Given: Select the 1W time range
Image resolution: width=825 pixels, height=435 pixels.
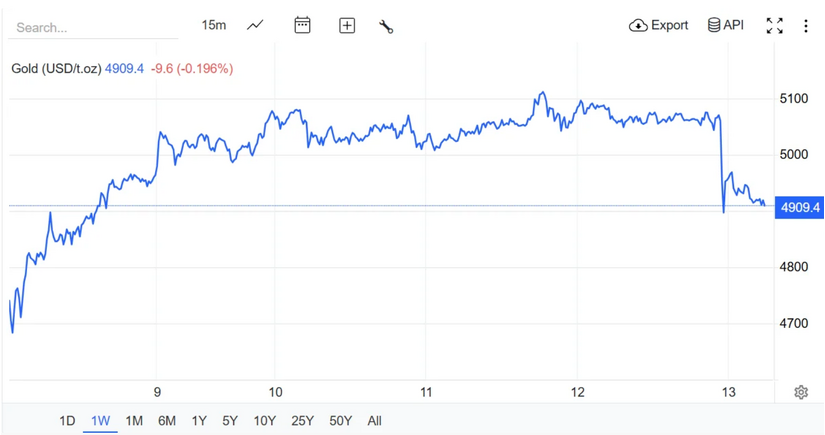Looking at the screenshot, I should [100, 421].
